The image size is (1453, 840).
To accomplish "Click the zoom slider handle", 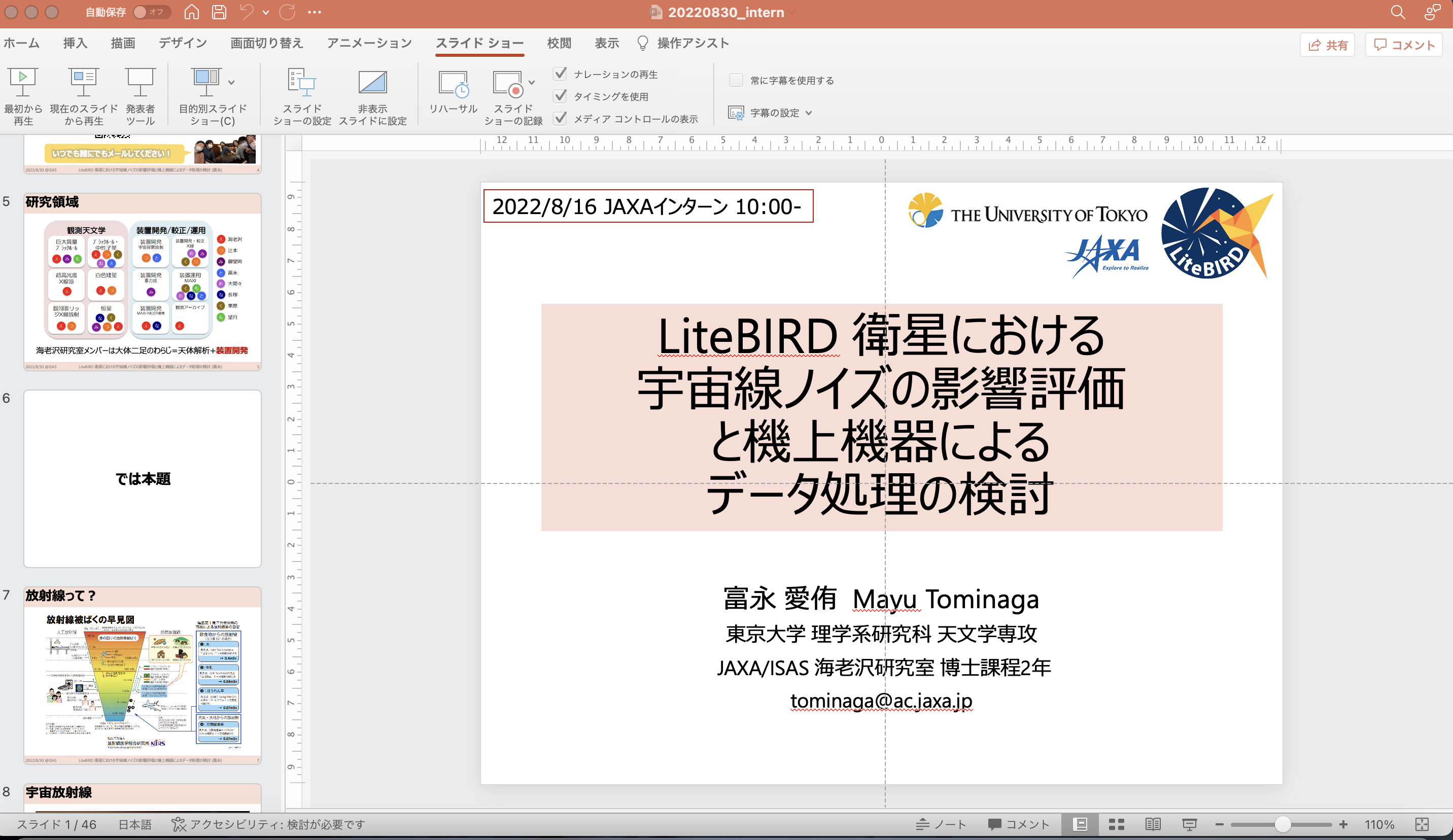I will [x=1283, y=824].
